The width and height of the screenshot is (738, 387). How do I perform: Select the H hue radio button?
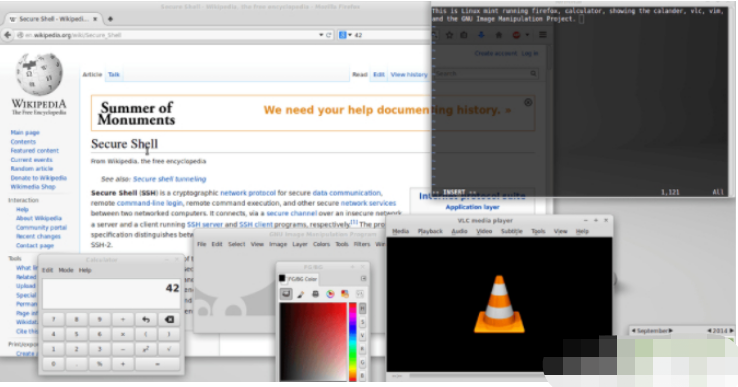[x=362, y=308]
